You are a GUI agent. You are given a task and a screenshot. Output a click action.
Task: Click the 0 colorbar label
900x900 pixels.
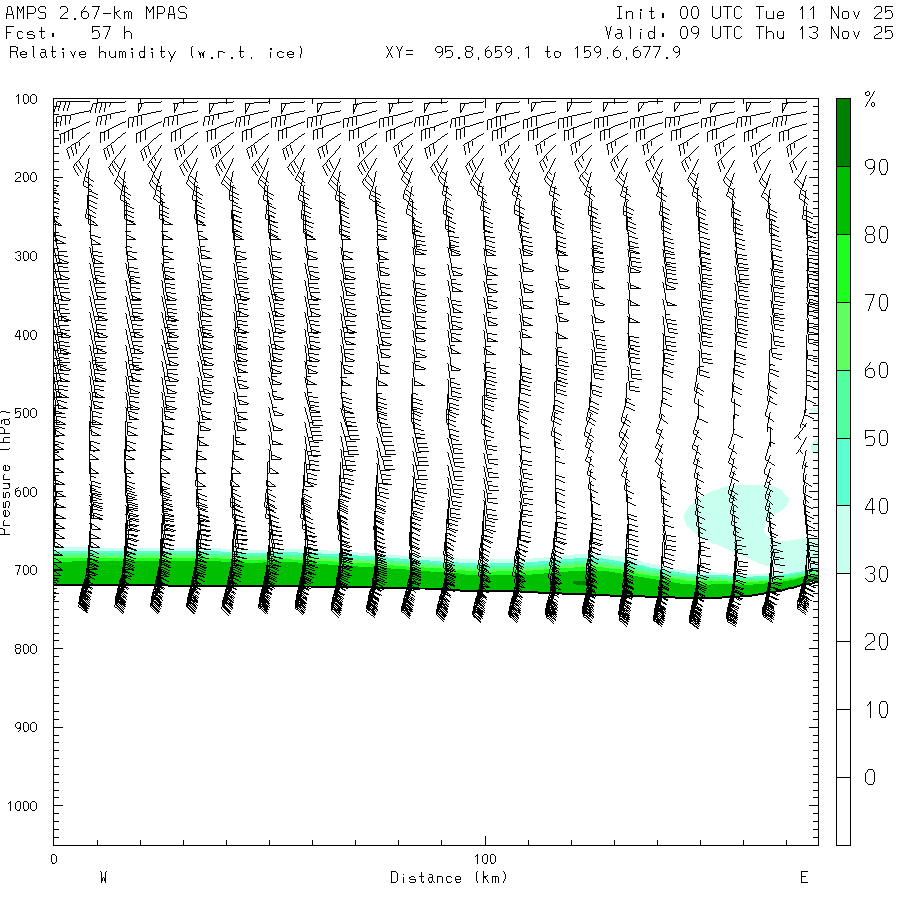tap(870, 778)
